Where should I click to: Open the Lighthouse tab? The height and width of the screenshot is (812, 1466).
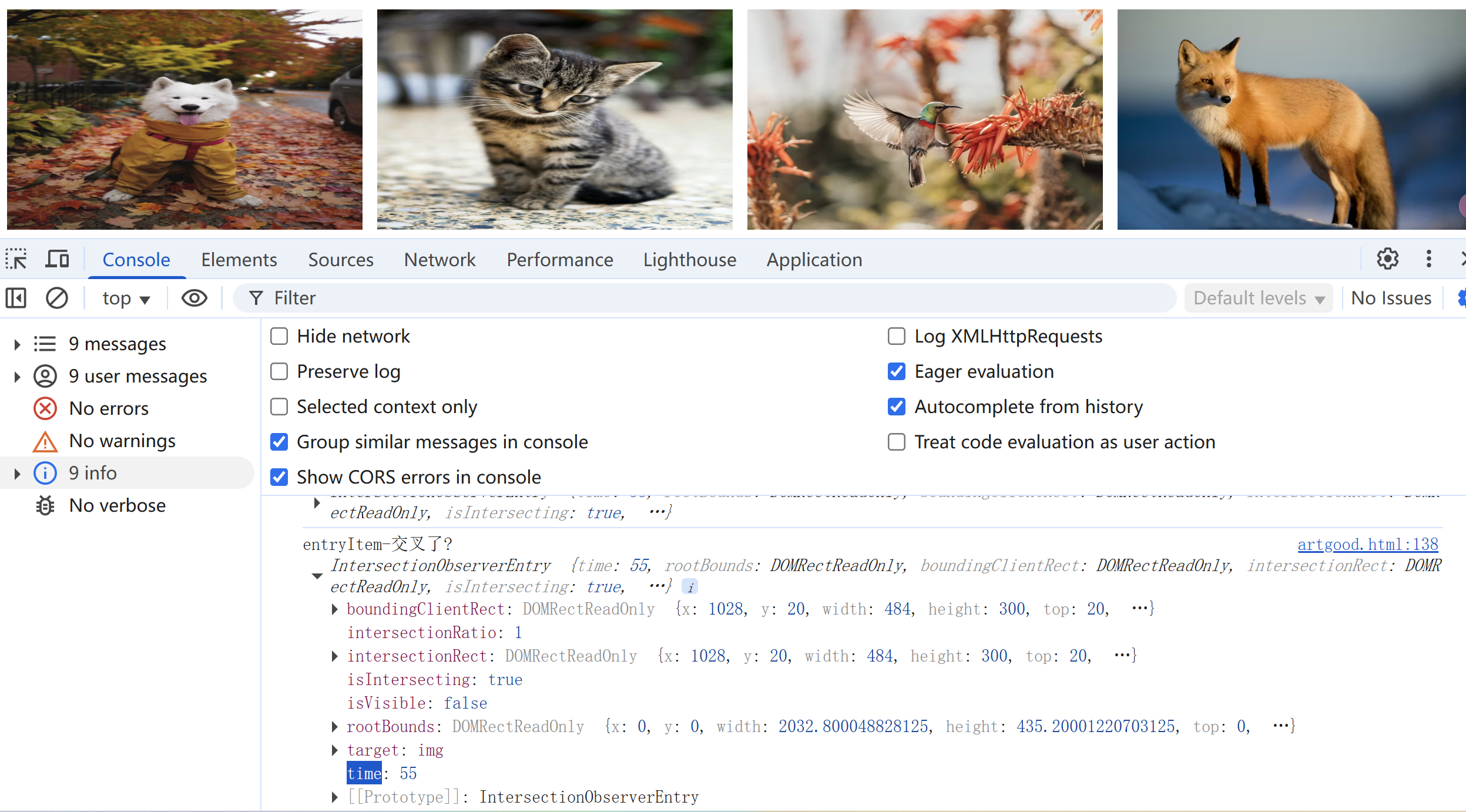point(689,259)
